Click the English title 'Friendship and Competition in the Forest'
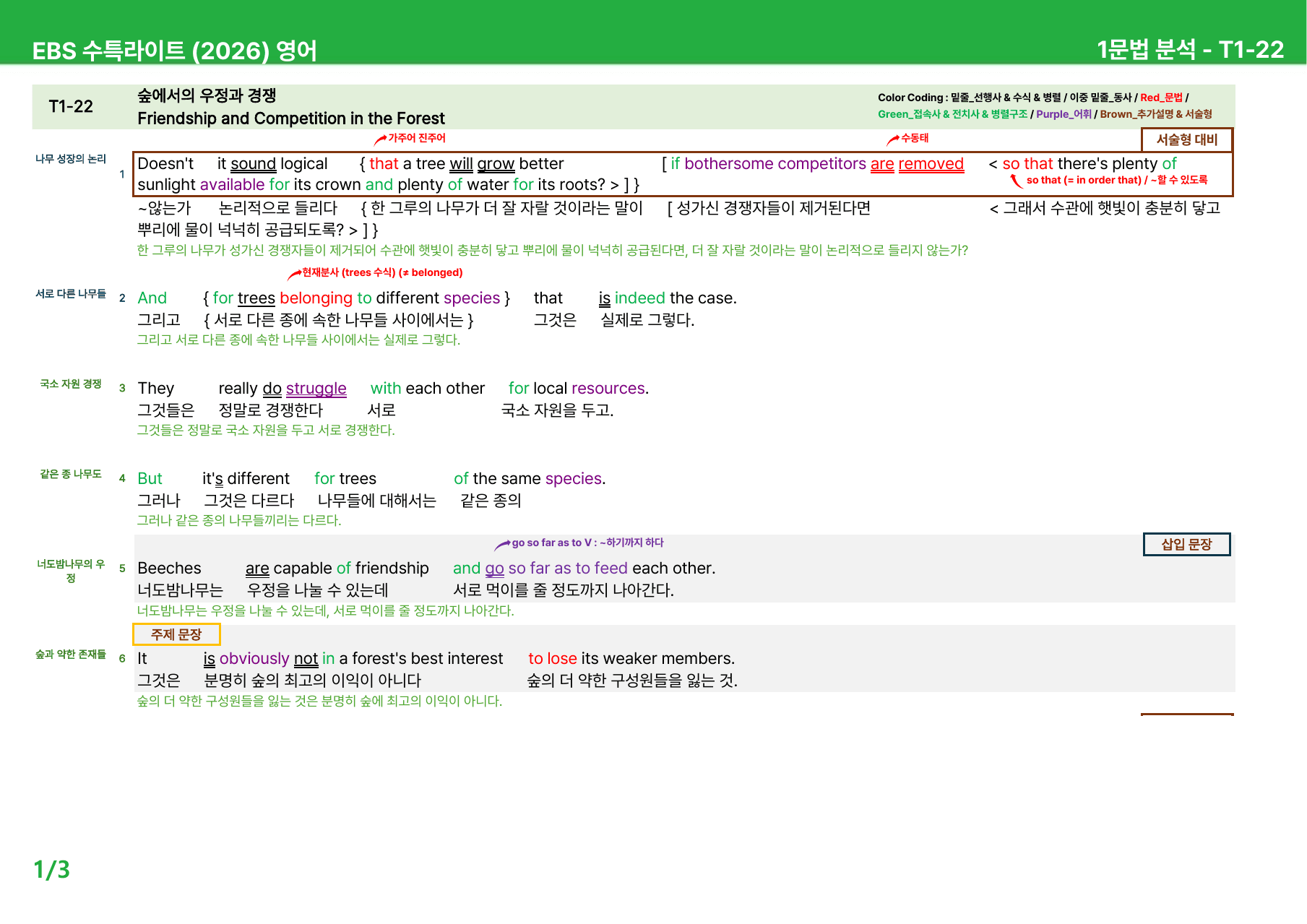1307x924 pixels. [x=291, y=118]
